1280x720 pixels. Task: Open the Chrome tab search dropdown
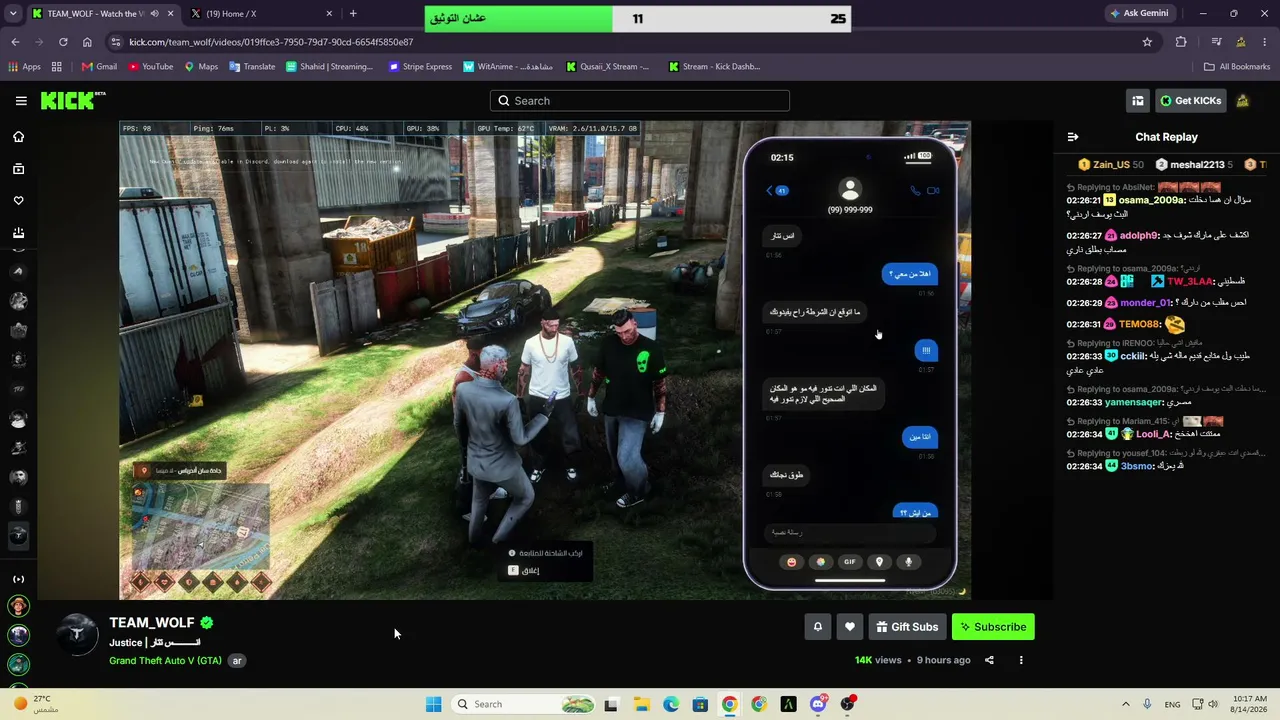pyautogui.click(x=12, y=14)
